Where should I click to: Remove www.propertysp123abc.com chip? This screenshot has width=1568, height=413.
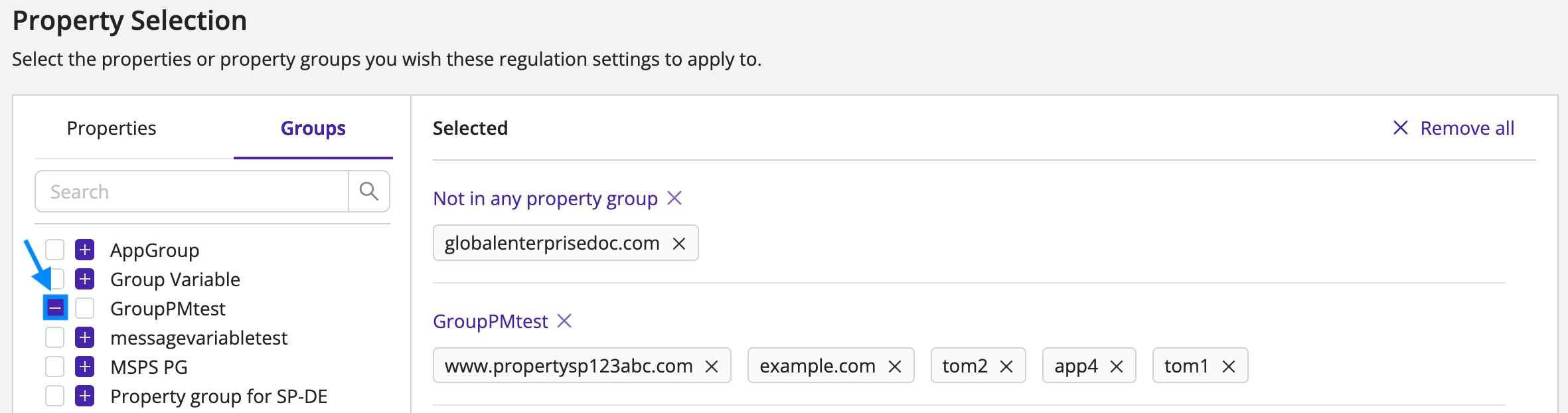coord(712,367)
